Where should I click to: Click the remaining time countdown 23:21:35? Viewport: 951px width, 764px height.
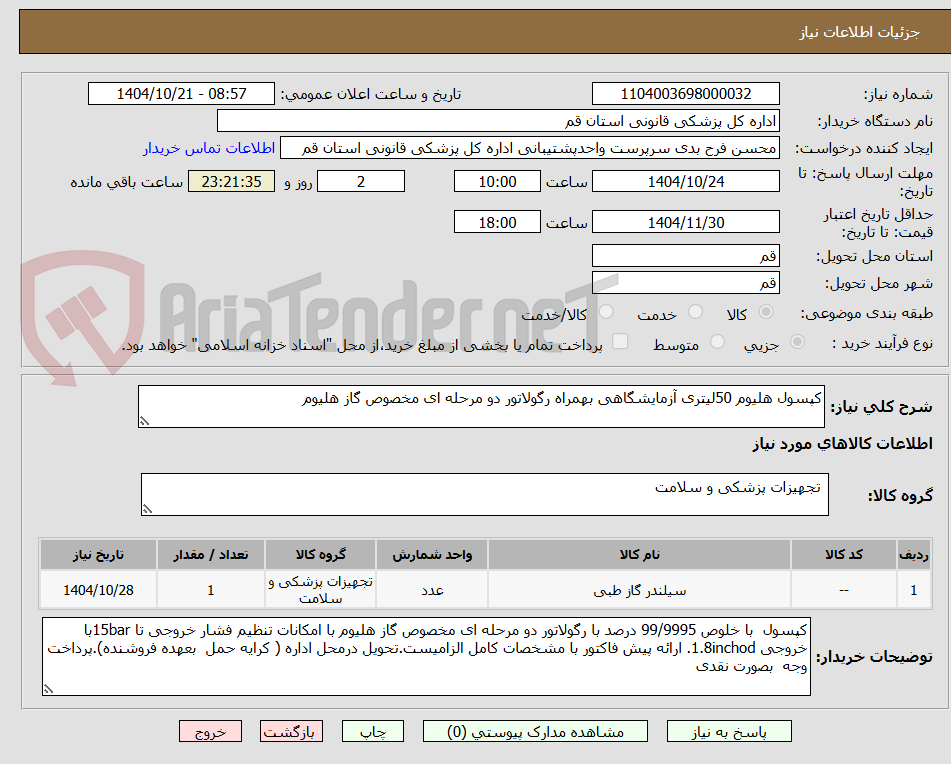click(232, 181)
